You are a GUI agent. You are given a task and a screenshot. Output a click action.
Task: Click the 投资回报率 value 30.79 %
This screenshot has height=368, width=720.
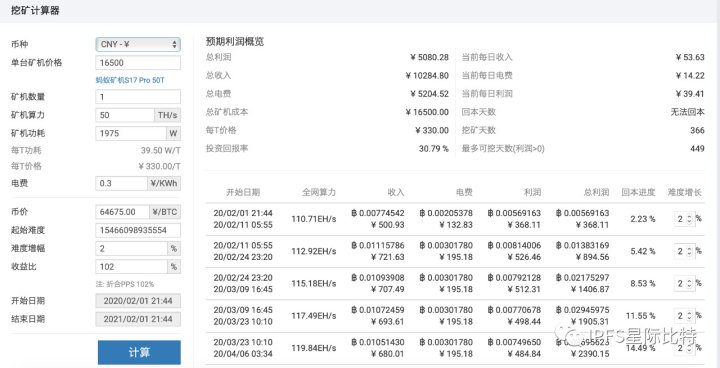pyautogui.click(x=433, y=148)
